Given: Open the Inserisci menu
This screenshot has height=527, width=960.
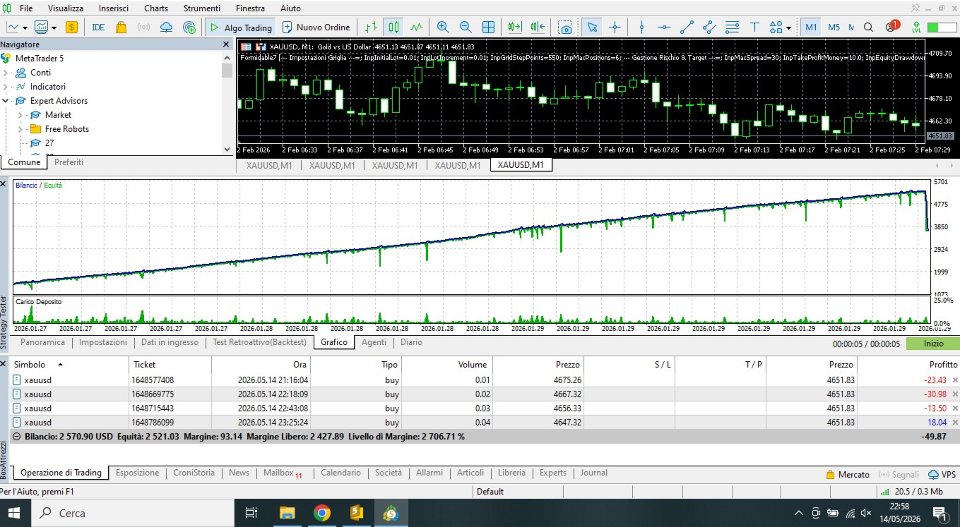Looking at the screenshot, I should coord(114,8).
